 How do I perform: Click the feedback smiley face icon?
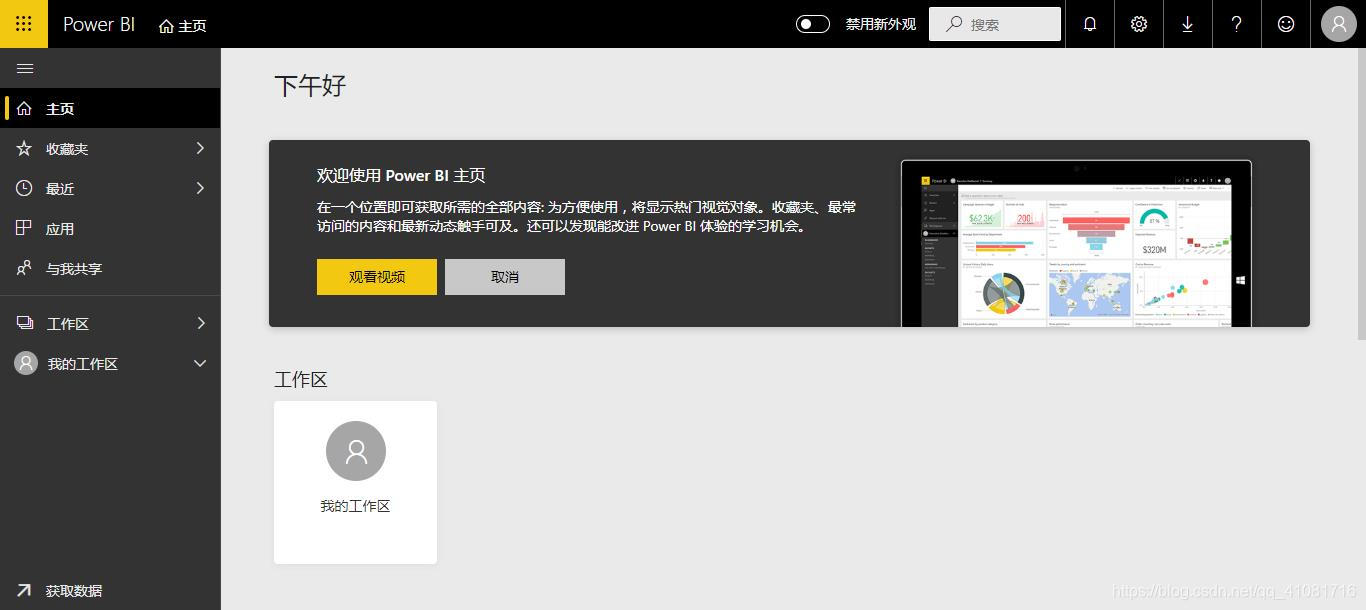[x=1286, y=24]
